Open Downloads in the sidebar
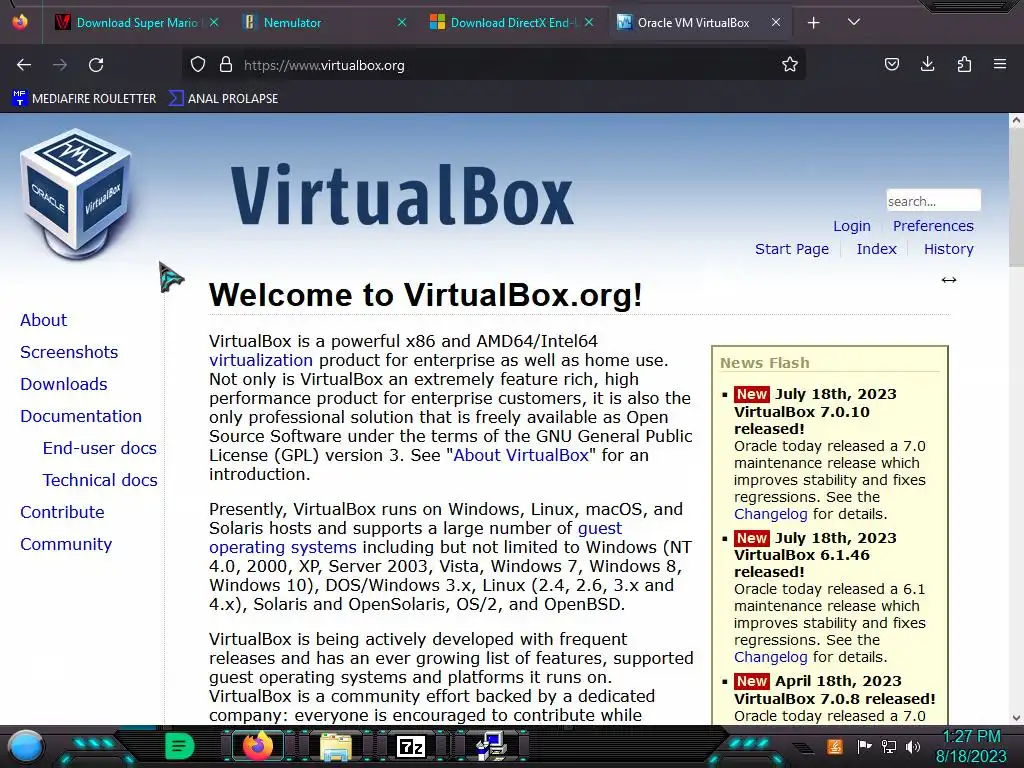This screenshot has width=1024, height=768. pos(64,385)
